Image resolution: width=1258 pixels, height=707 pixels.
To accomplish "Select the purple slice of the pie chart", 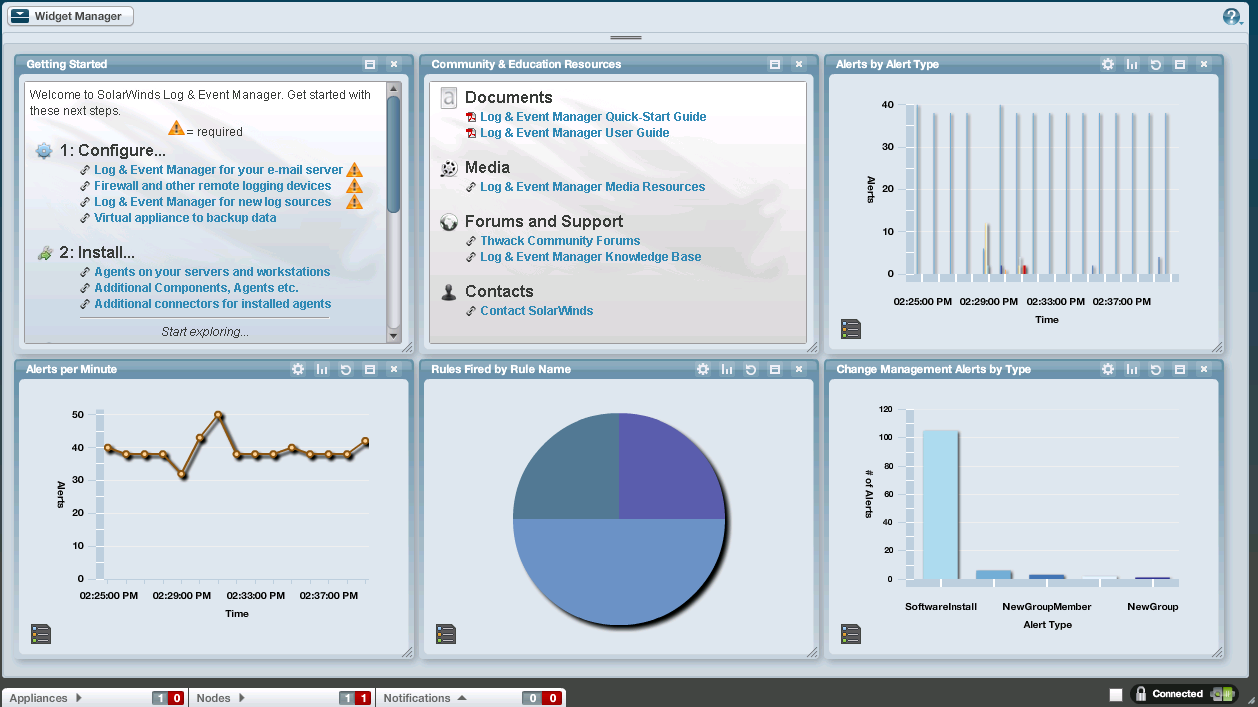I will [672, 465].
